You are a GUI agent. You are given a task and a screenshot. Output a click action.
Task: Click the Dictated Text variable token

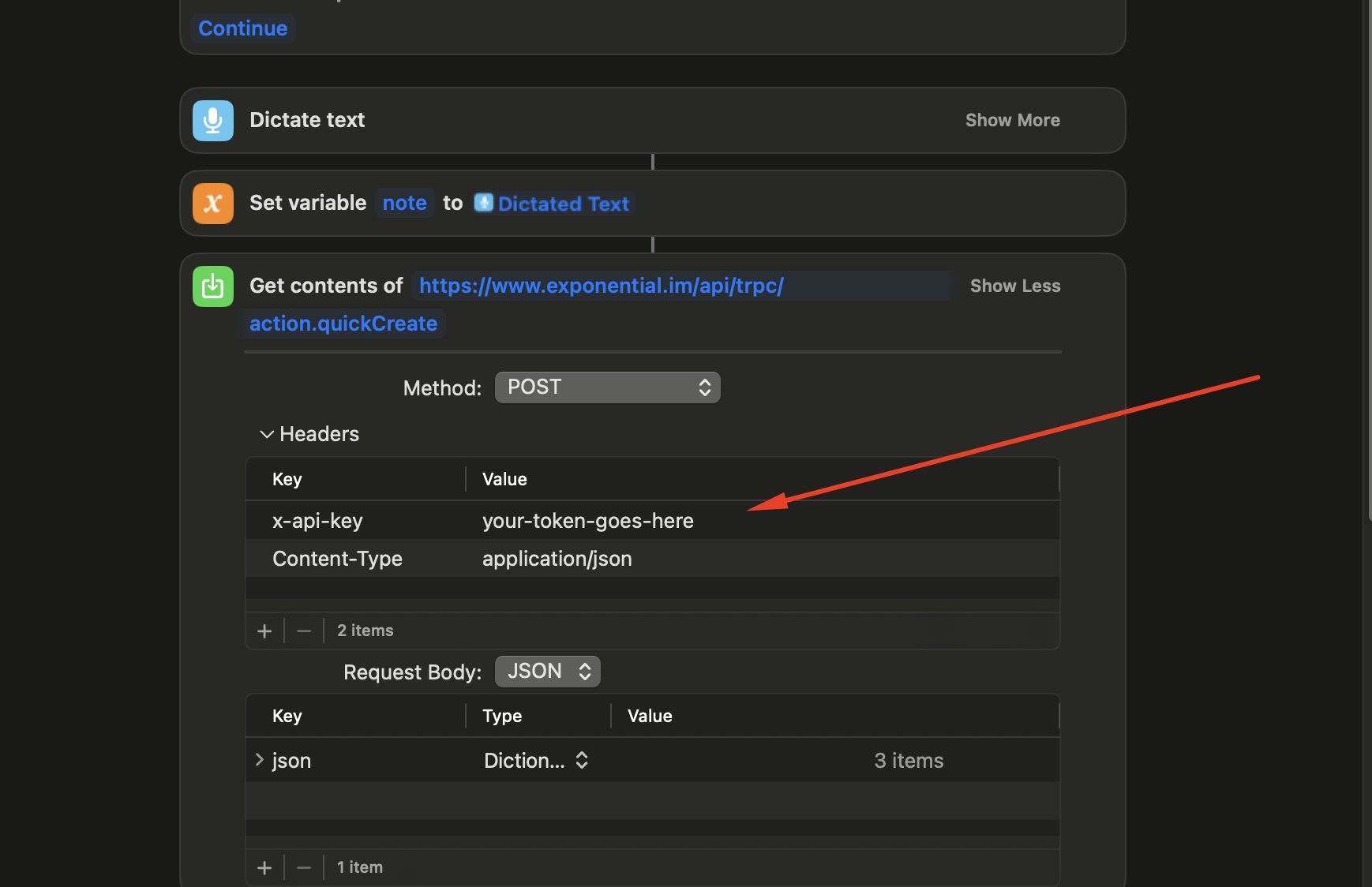coord(553,204)
